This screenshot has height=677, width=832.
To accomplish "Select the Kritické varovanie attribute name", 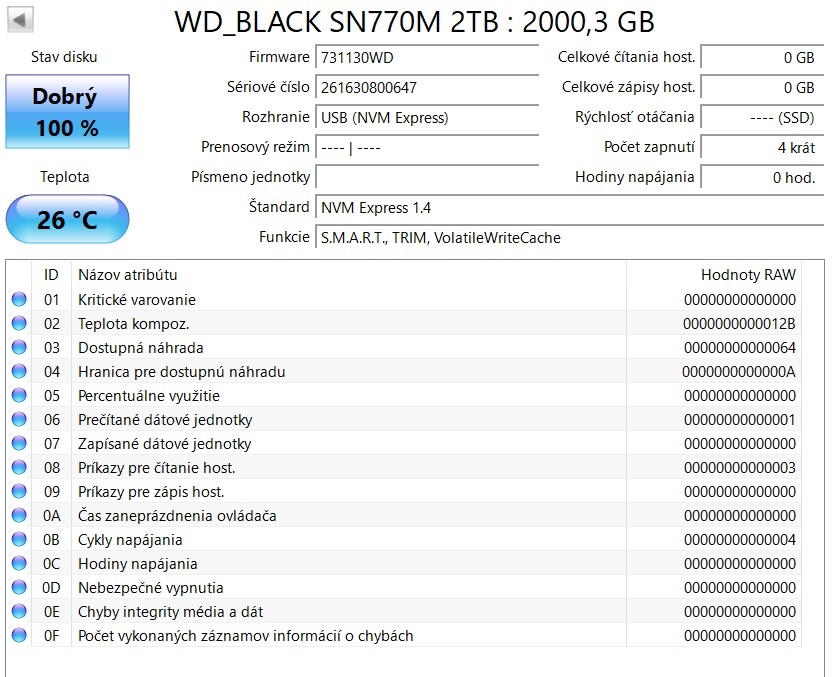I will coord(137,300).
